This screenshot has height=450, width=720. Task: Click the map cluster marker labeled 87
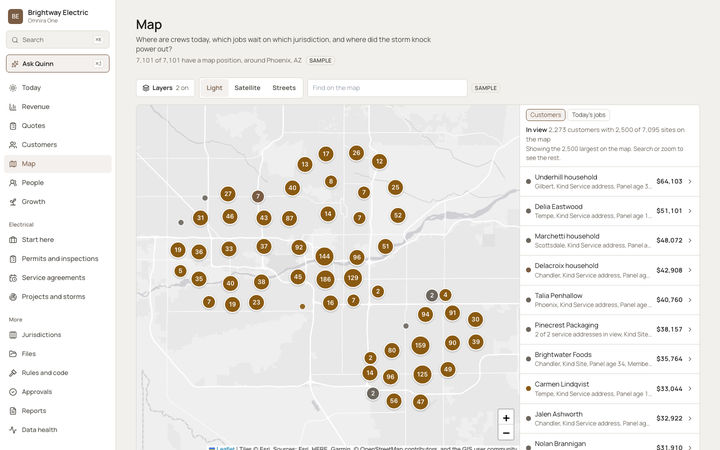click(x=289, y=219)
